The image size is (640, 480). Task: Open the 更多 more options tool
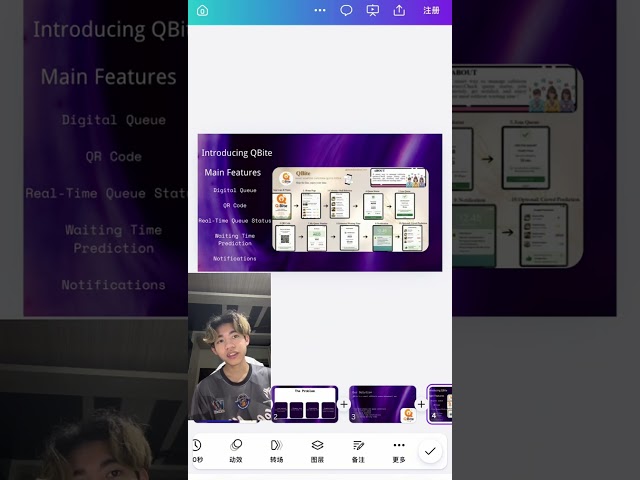(x=399, y=451)
